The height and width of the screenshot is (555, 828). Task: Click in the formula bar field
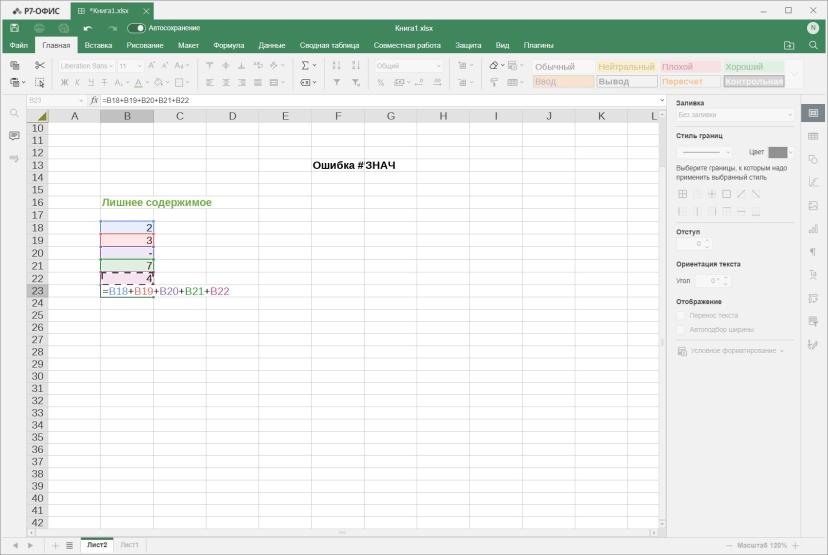378,100
